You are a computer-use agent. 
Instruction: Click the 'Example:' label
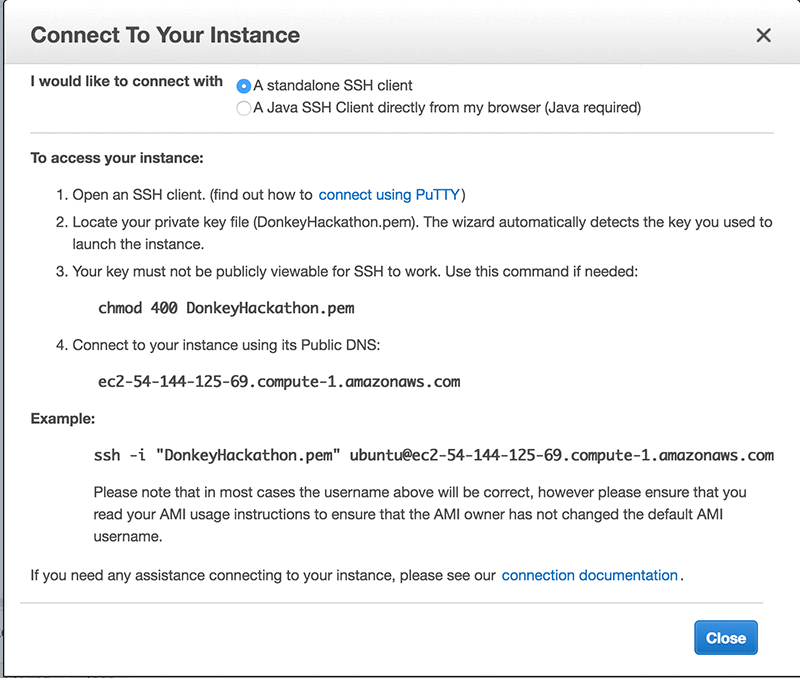point(61,418)
